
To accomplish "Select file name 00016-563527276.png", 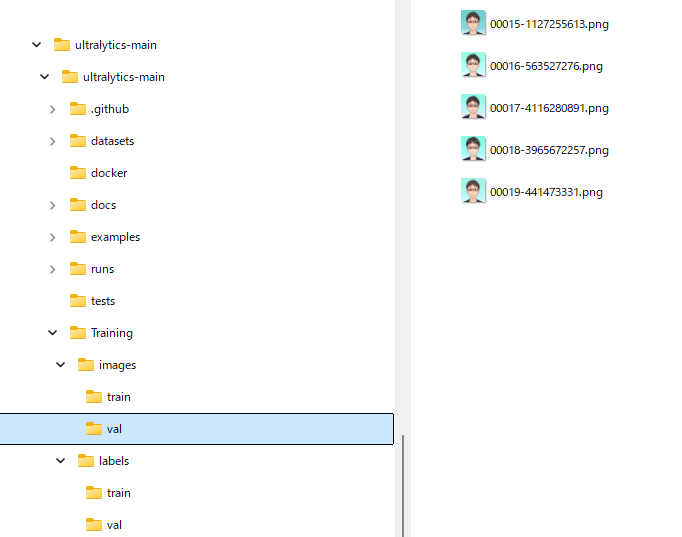I will click(546, 67).
